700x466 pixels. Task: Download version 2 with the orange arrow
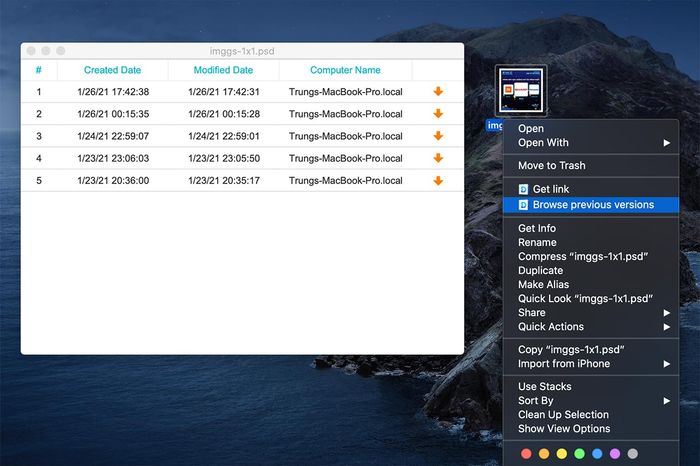pyautogui.click(x=438, y=114)
